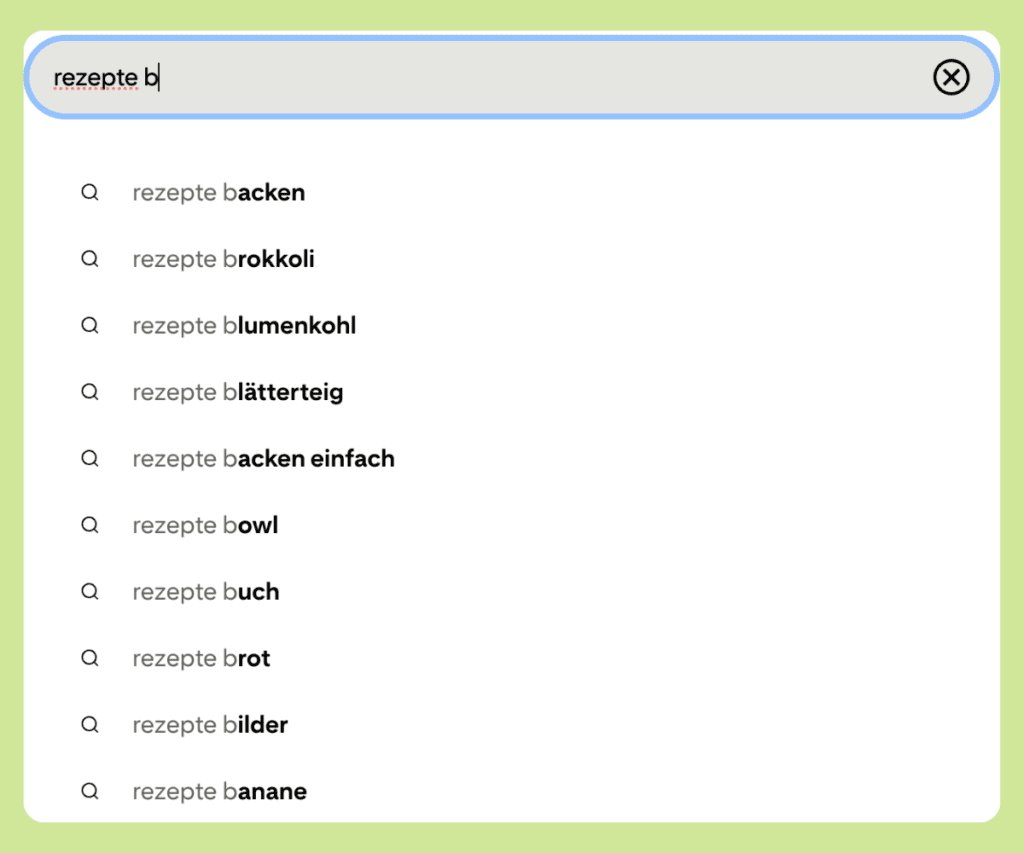This screenshot has width=1024, height=853.
Task: Click the magnifier icon beside 'rezepte bowl'
Action: pyautogui.click(x=90, y=525)
